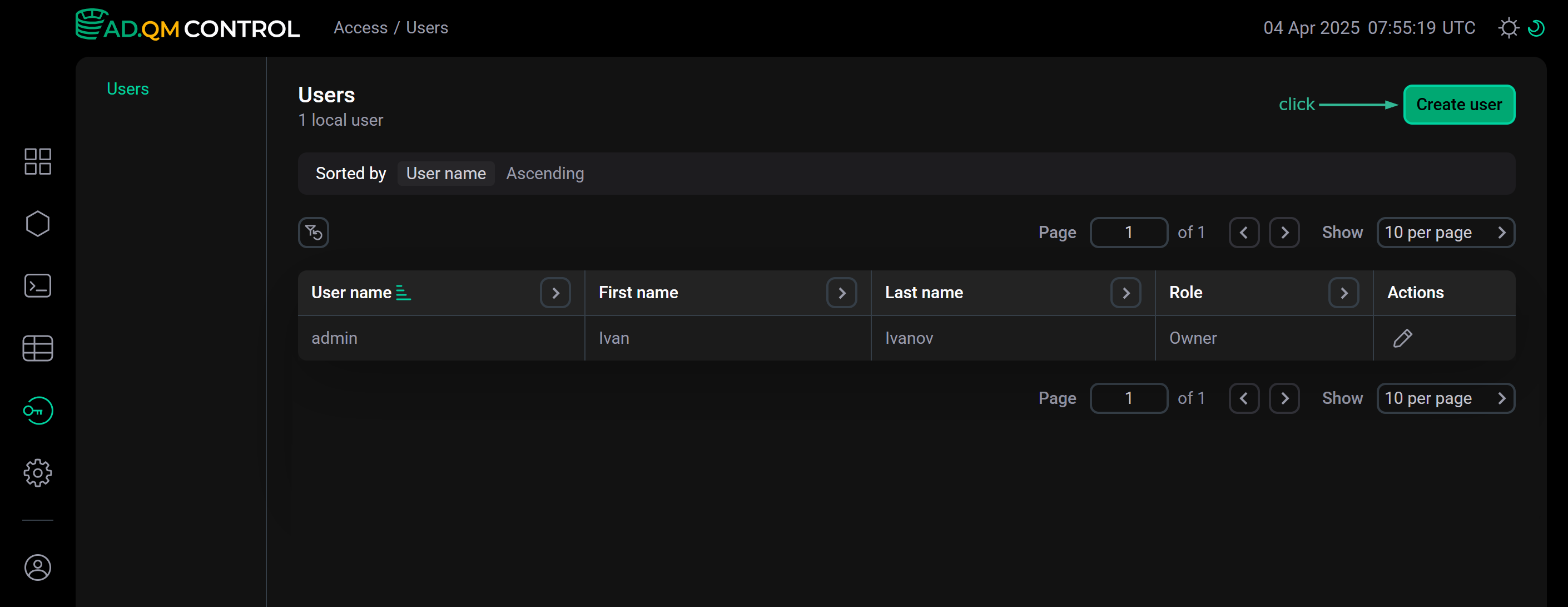The height and width of the screenshot is (607, 1568).
Task: Switch to light theme with the sun icon
Action: pyautogui.click(x=1510, y=27)
